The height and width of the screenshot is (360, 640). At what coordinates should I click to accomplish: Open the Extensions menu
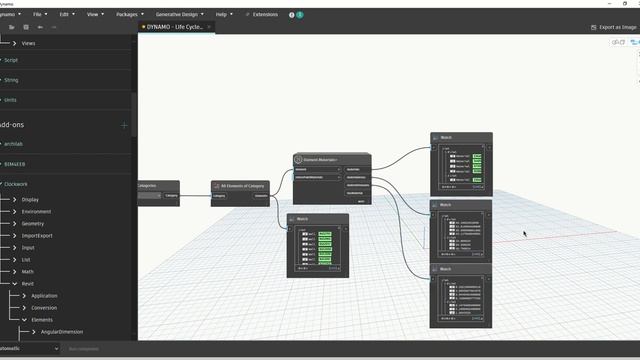click(262, 14)
